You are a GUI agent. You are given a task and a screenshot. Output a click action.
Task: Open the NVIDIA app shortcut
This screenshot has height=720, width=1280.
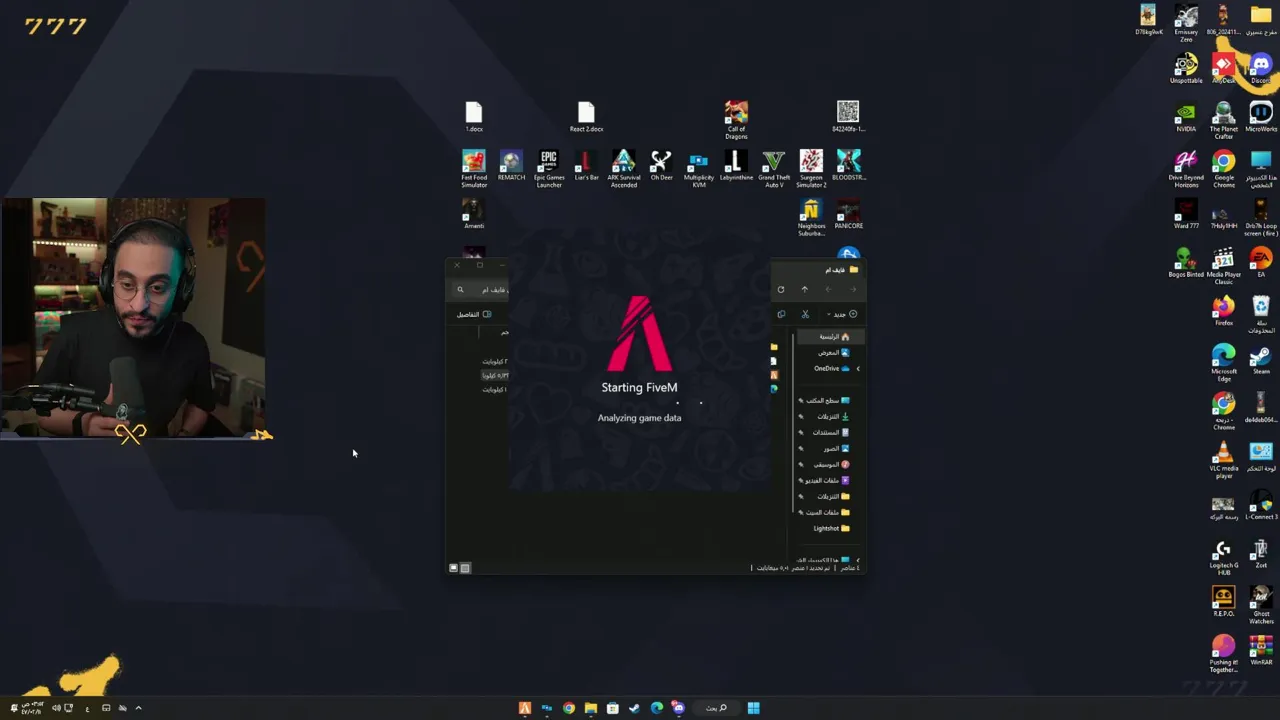point(1186,117)
